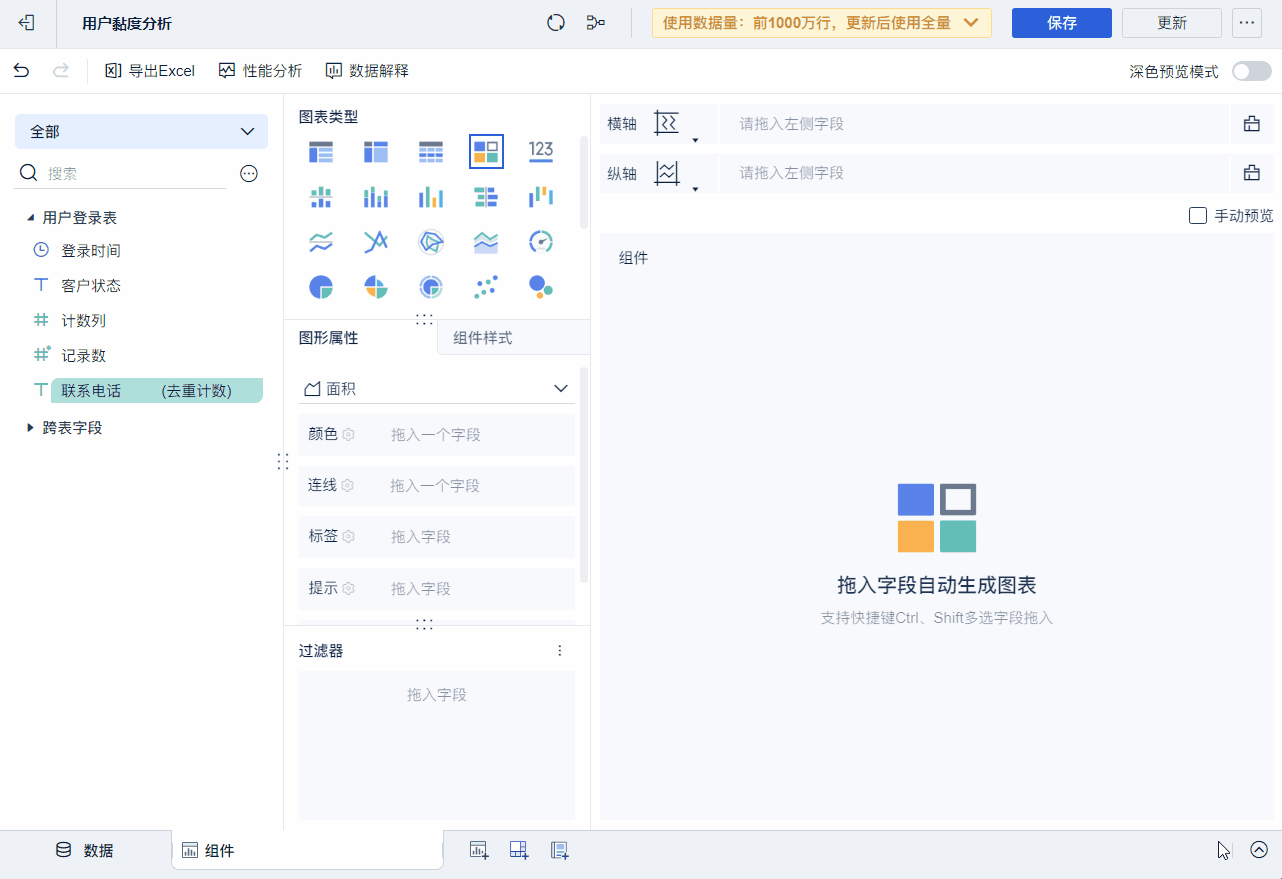This screenshot has height=879, width=1282.
Task: Choose the bubble chart type
Action: (541, 287)
